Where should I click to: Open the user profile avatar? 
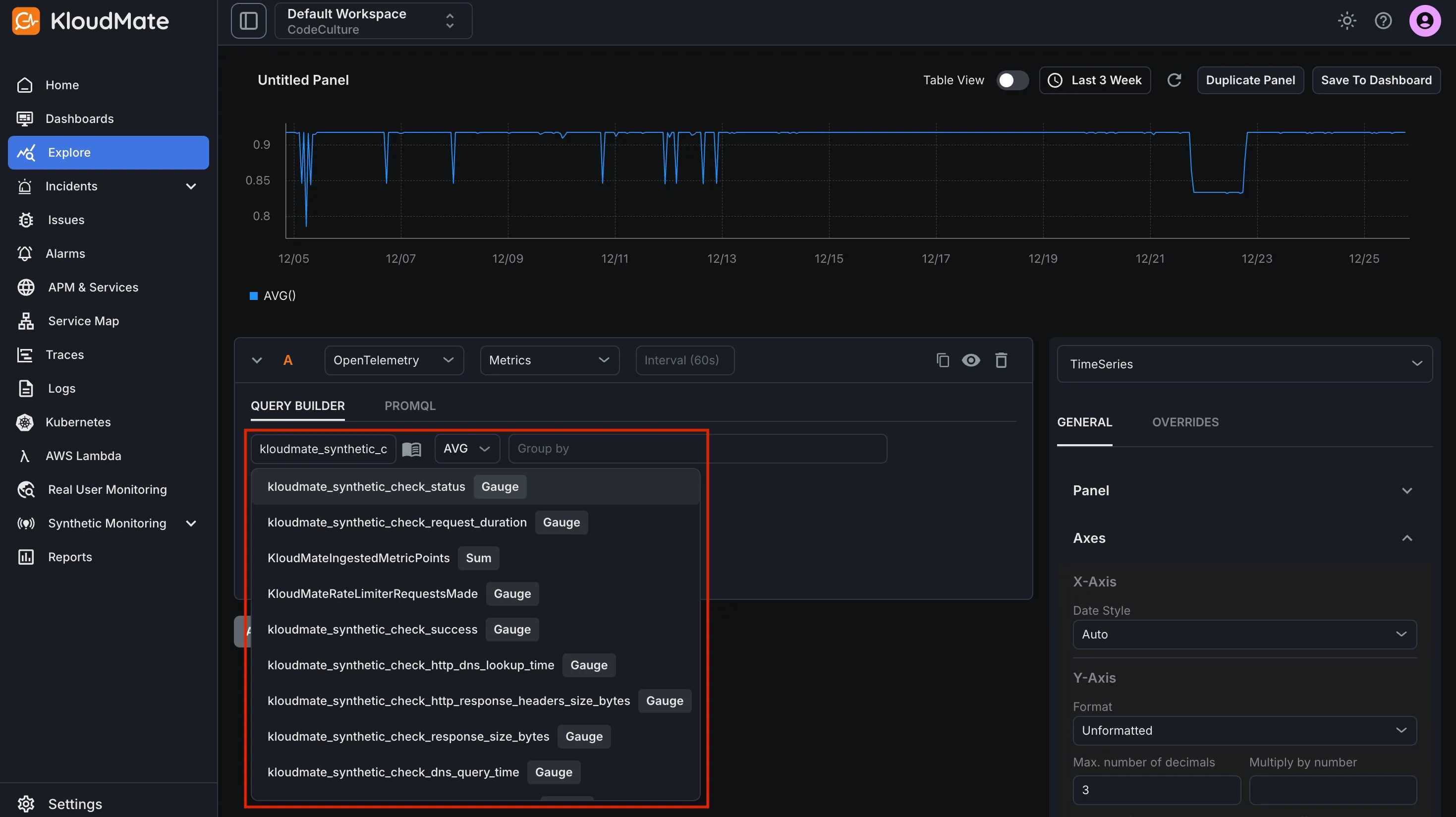pyautogui.click(x=1424, y=21)
